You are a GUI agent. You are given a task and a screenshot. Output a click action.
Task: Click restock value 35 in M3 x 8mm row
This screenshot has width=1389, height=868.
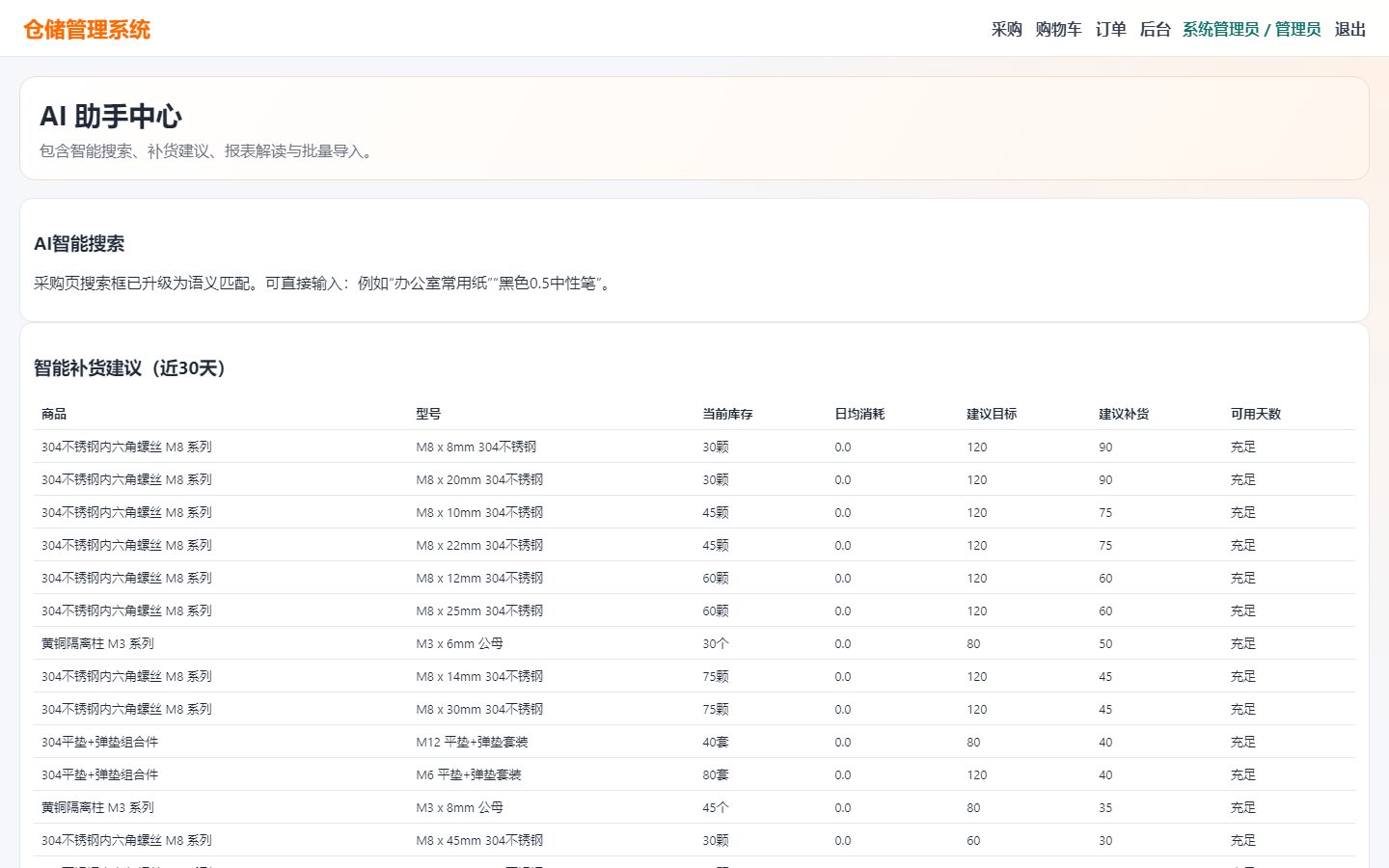[1105, 807]
